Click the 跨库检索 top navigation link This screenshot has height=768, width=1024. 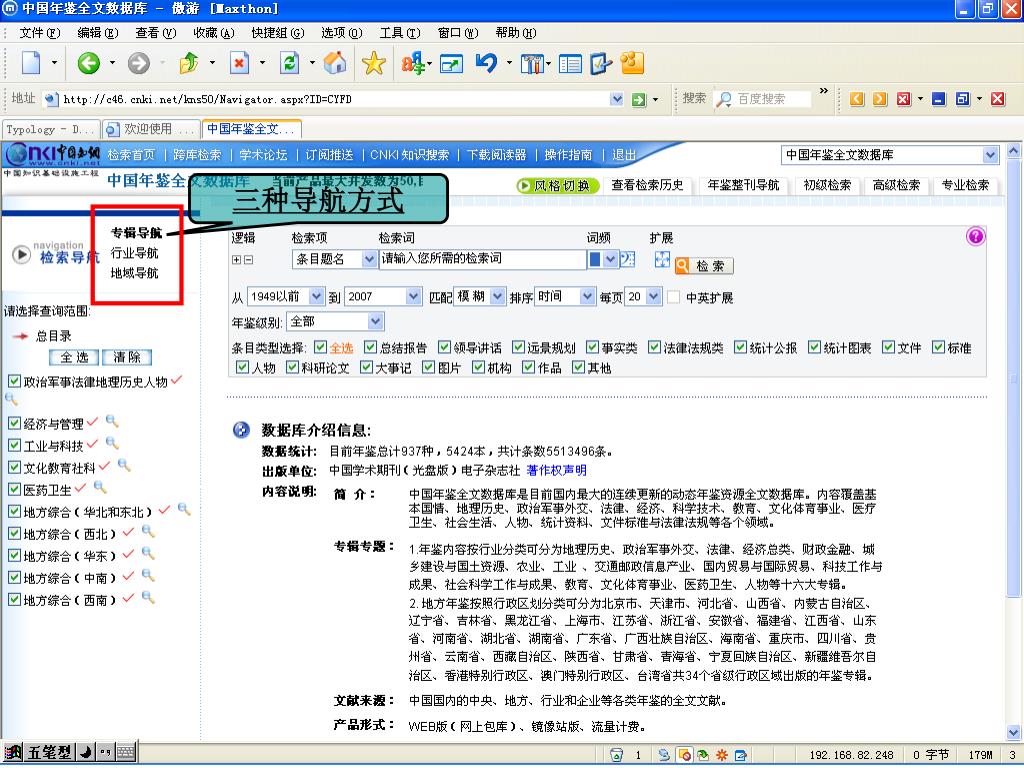[x=197, y=155]
